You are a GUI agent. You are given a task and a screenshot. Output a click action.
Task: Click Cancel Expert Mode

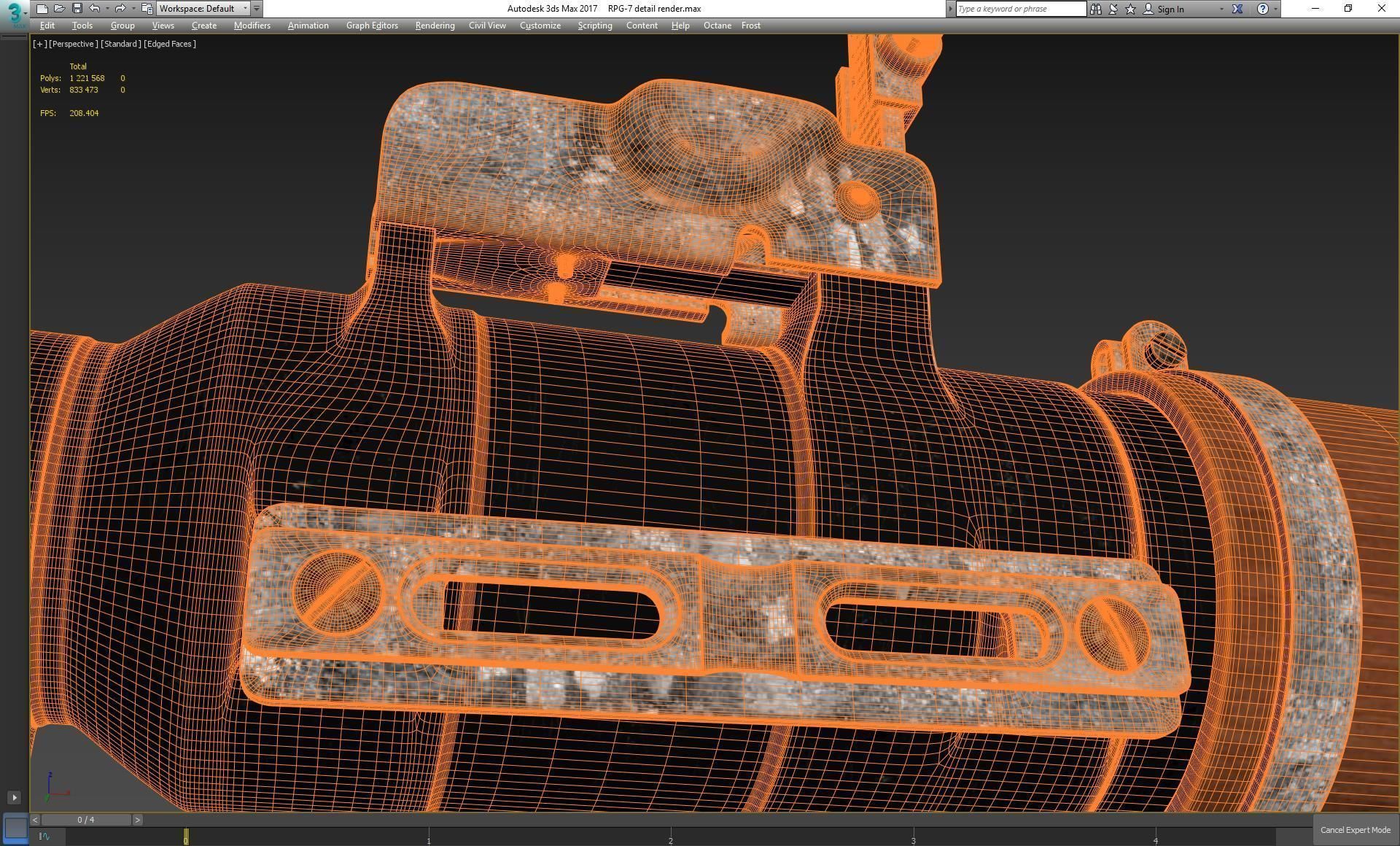1355,830
